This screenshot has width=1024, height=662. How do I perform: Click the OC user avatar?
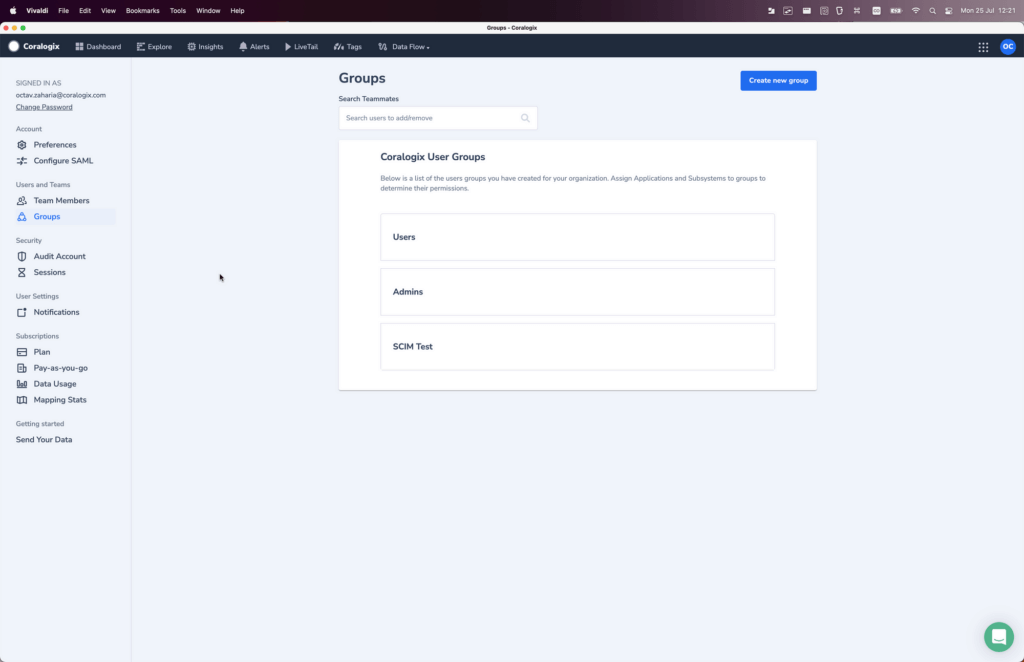coord(1008,46)
